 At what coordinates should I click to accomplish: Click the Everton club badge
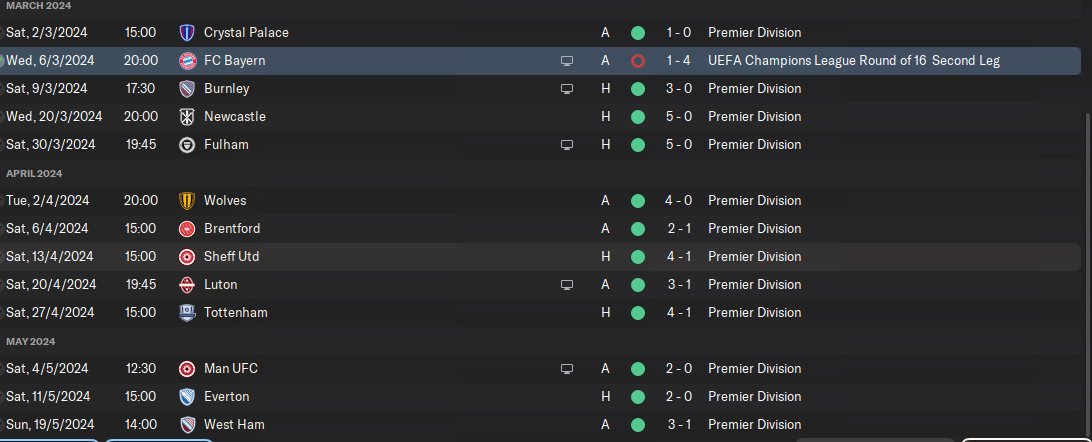pos(186,397)
